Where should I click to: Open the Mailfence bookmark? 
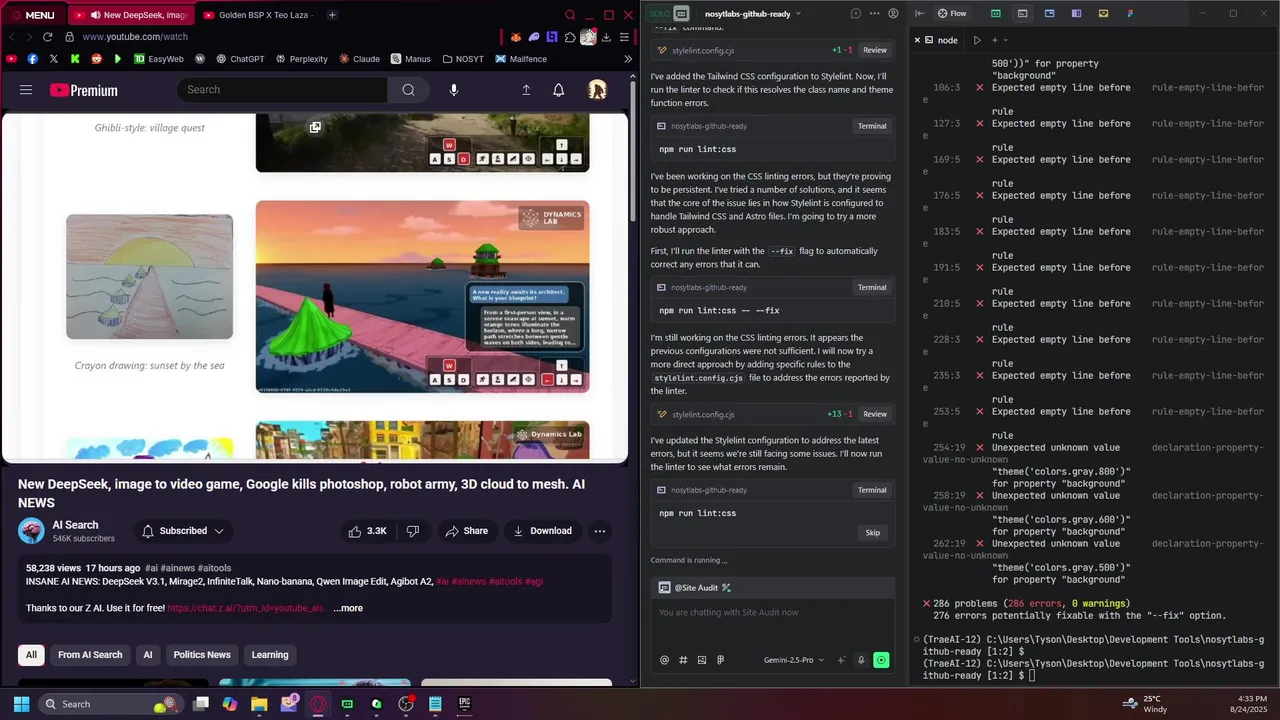[x=520, y=59]
